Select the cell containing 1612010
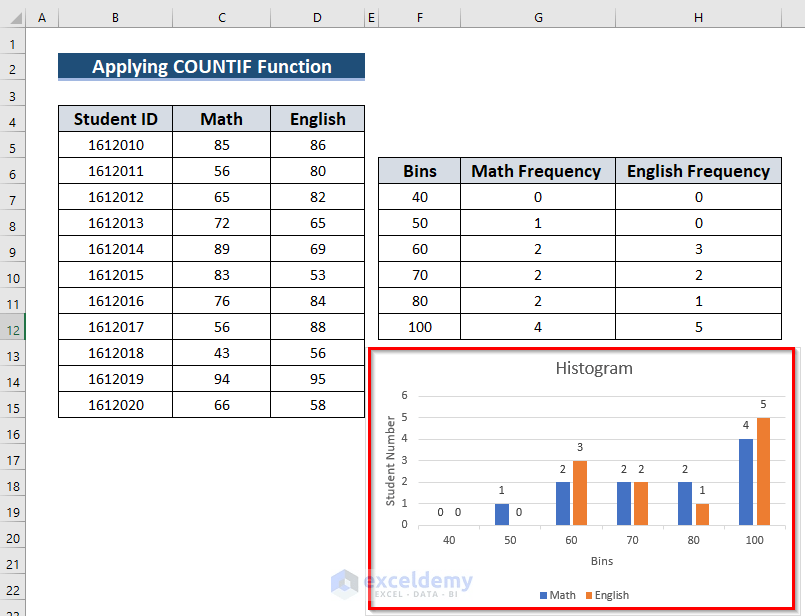This screenshot has height=616, width=805. pyautogui.click(x=115, y=145)
